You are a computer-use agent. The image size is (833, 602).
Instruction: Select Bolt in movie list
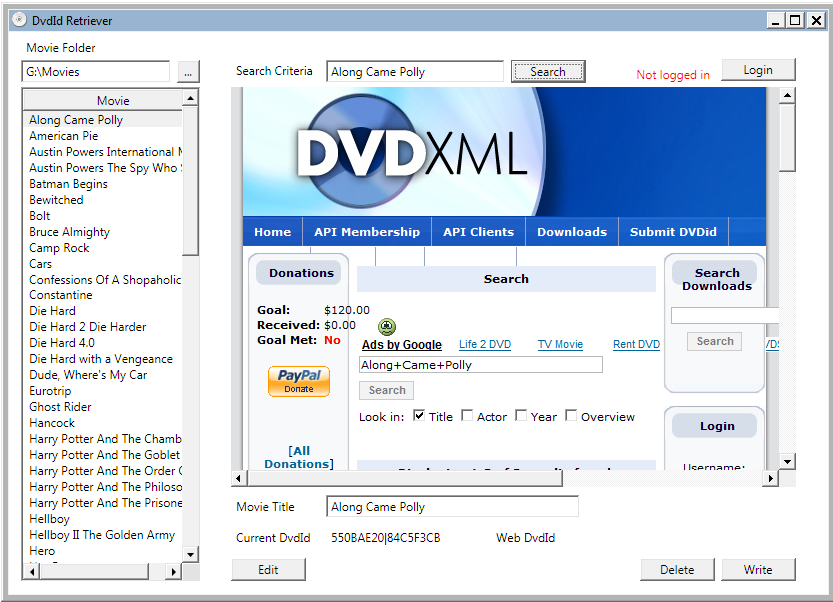click(103, 215)
